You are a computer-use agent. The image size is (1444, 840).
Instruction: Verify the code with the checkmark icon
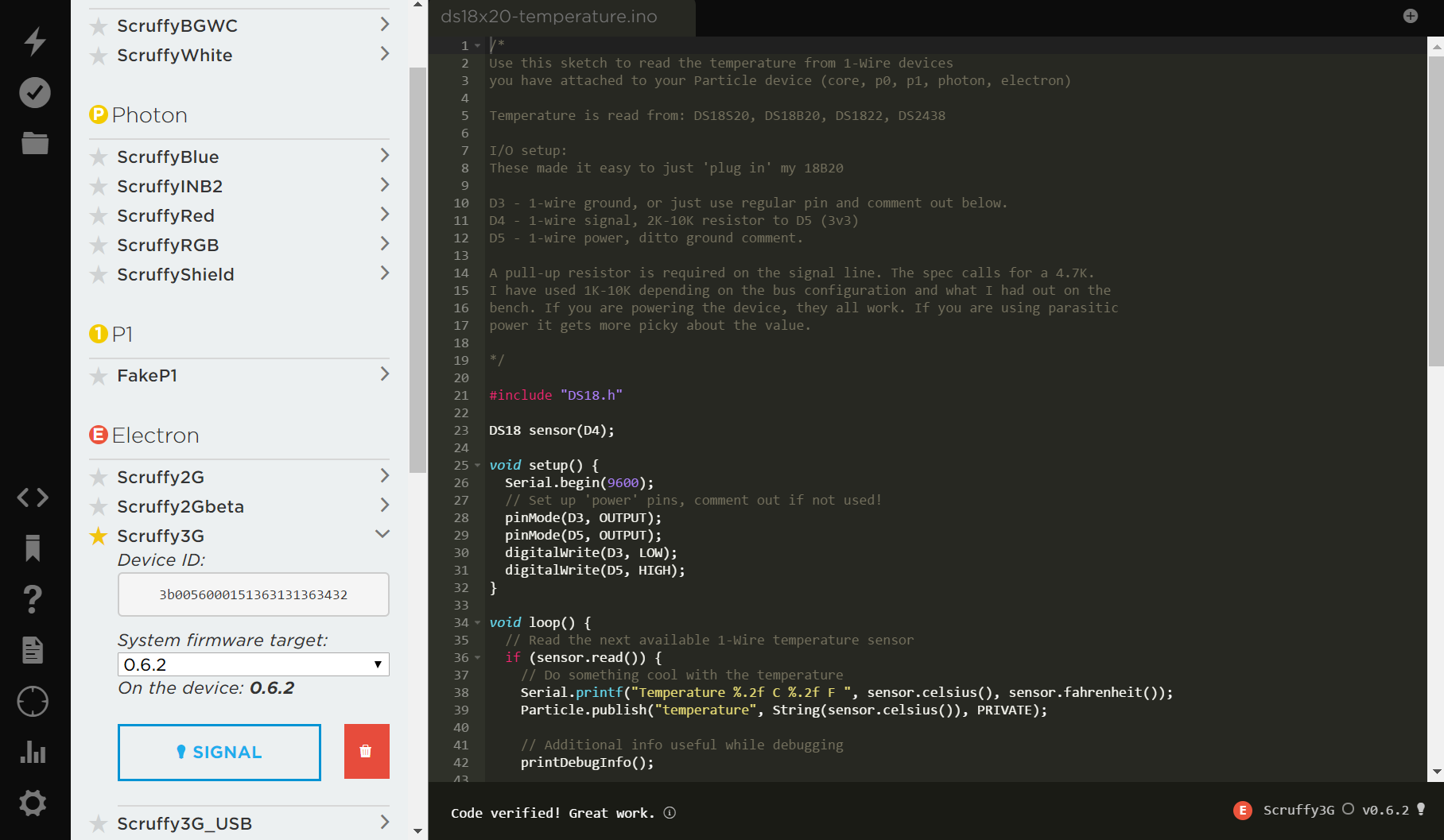coord(35,93)
